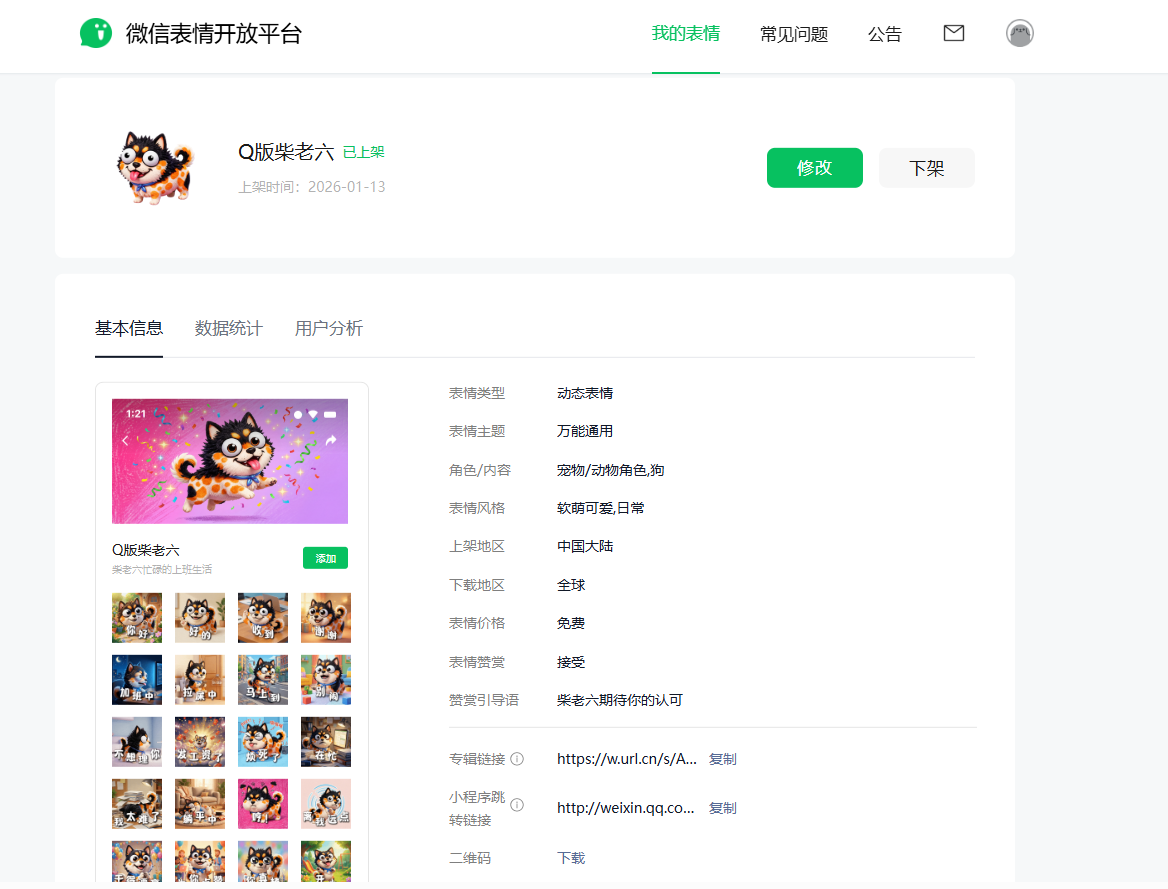Click the 微信表情开放平台 title text

point(214,34)
